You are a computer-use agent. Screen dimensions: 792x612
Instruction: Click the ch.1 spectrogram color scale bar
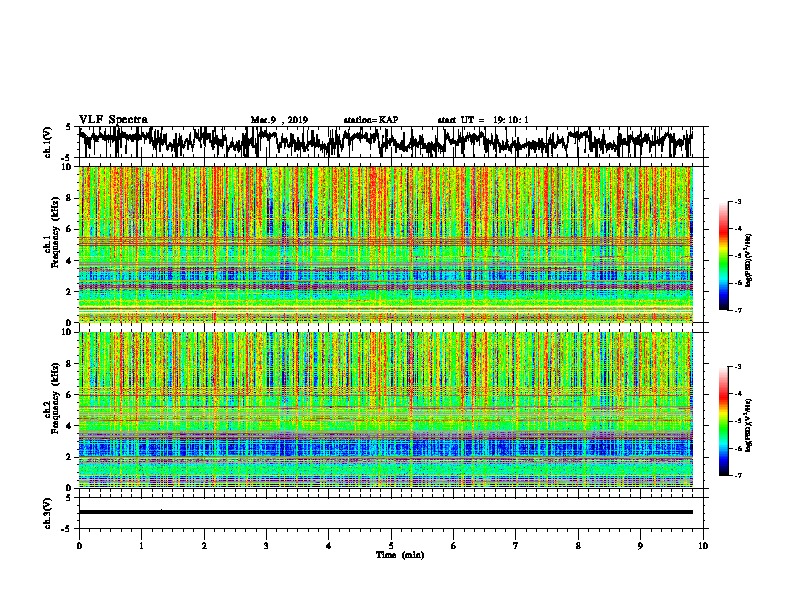[x=723, y=256]
